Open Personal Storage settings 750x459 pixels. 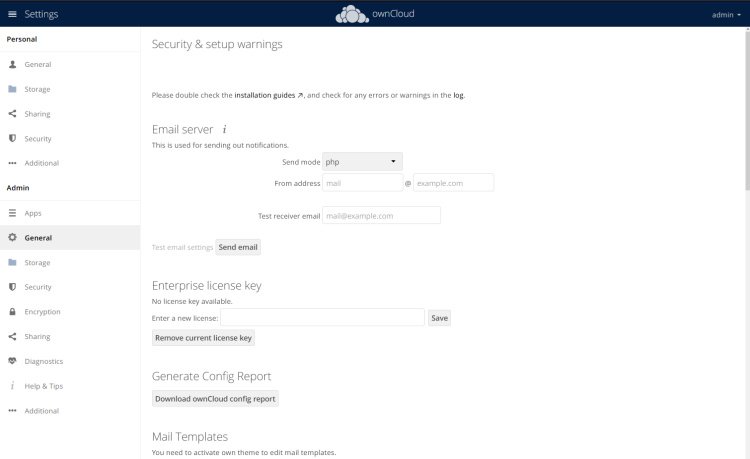point(37,89)
